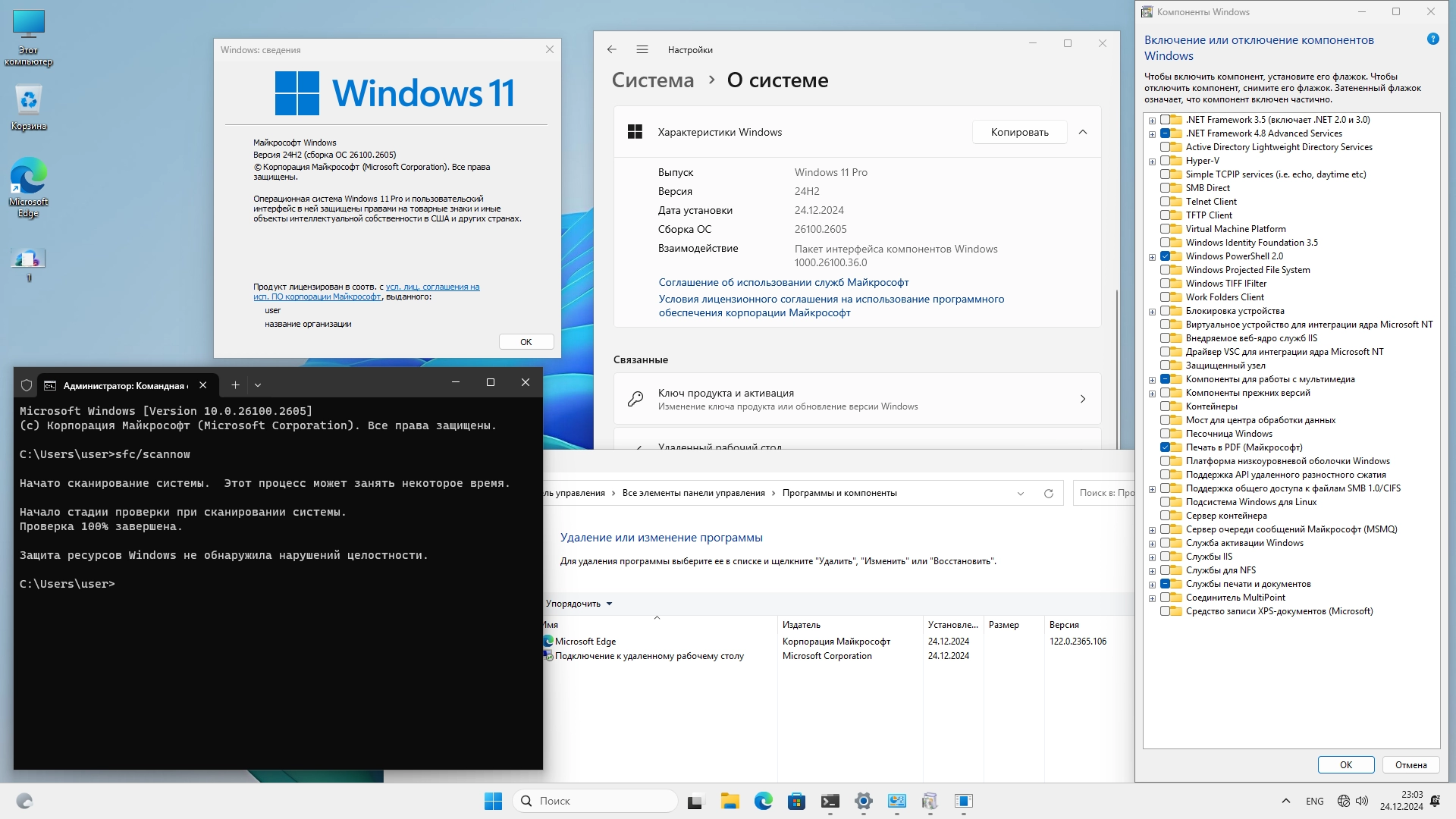Click the Copy button for Windows specs
This screenshot has height=819, width=1456.
coord(1019,132)
